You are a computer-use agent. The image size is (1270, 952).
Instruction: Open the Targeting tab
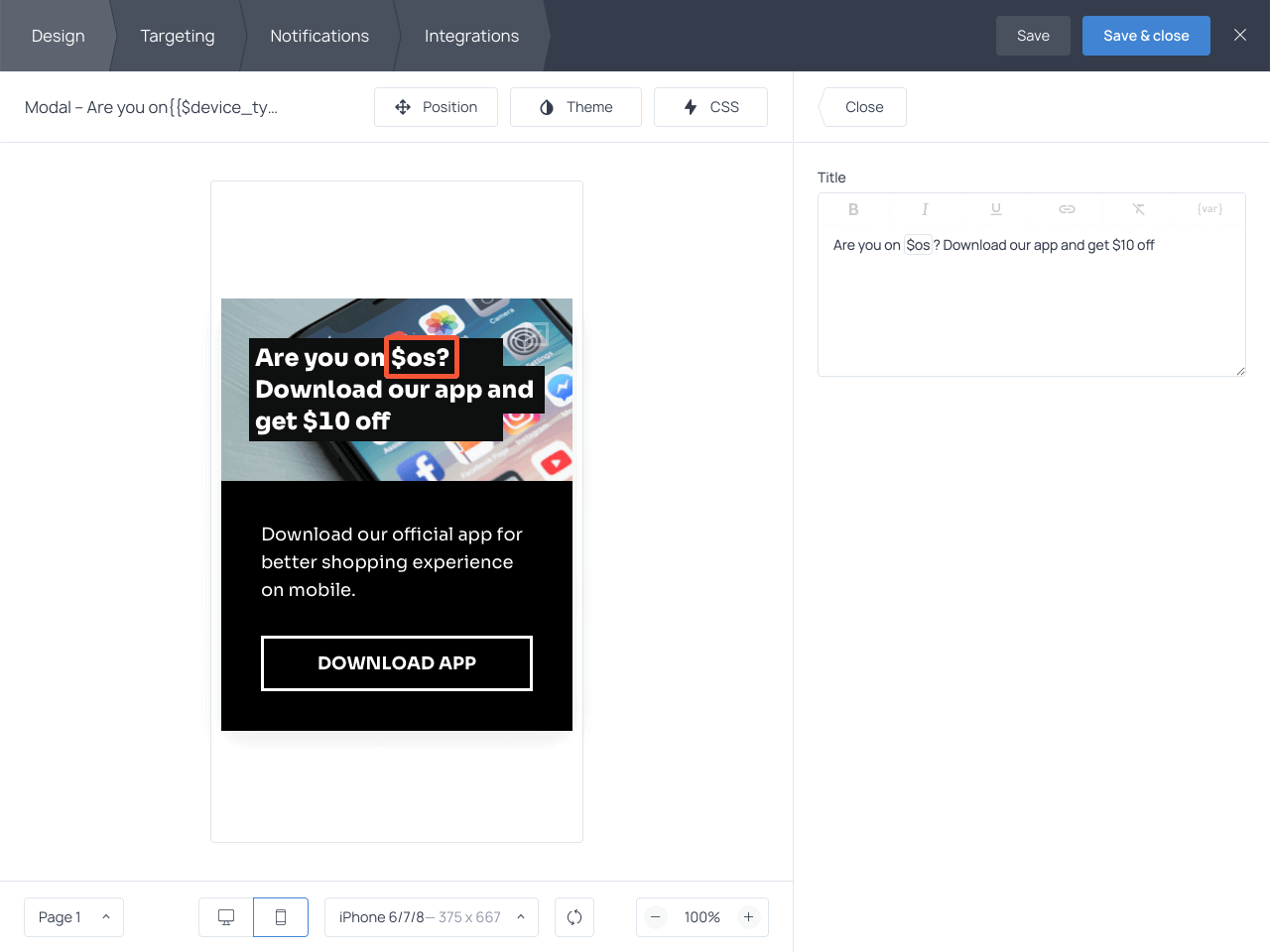(x=178, y=36)
